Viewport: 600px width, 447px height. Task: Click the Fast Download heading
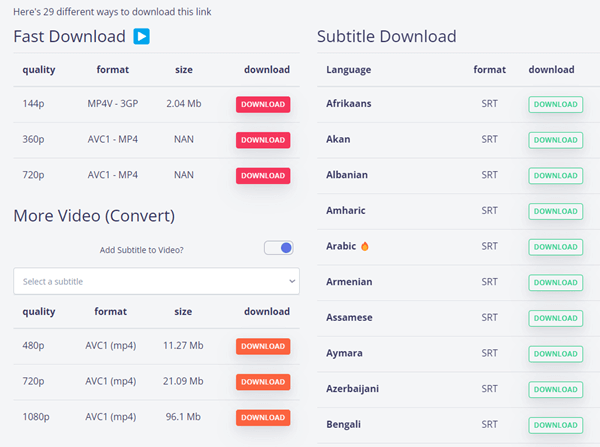69,36
